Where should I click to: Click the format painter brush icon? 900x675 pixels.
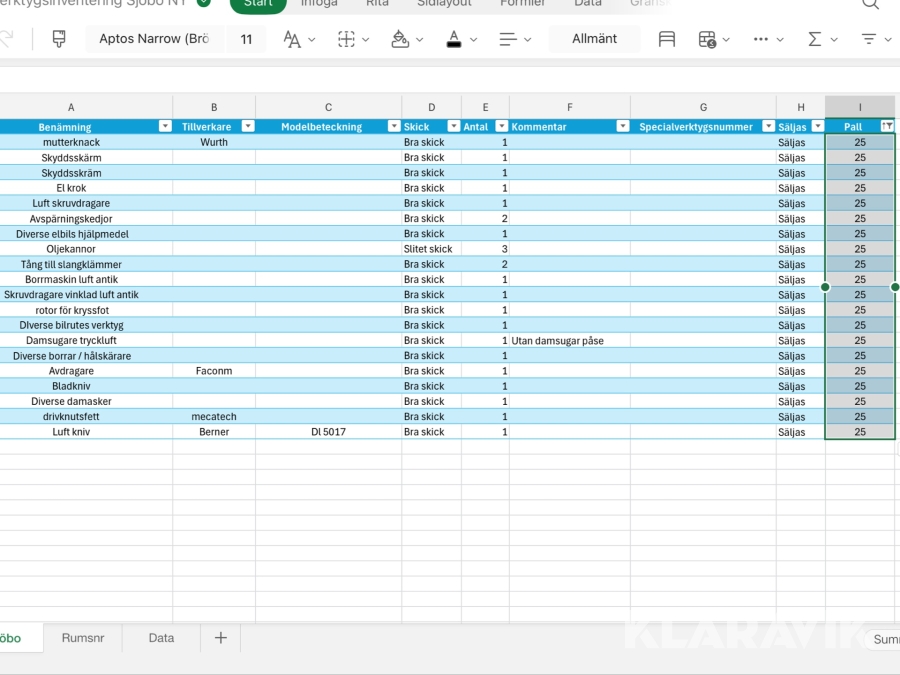point(59,39)
